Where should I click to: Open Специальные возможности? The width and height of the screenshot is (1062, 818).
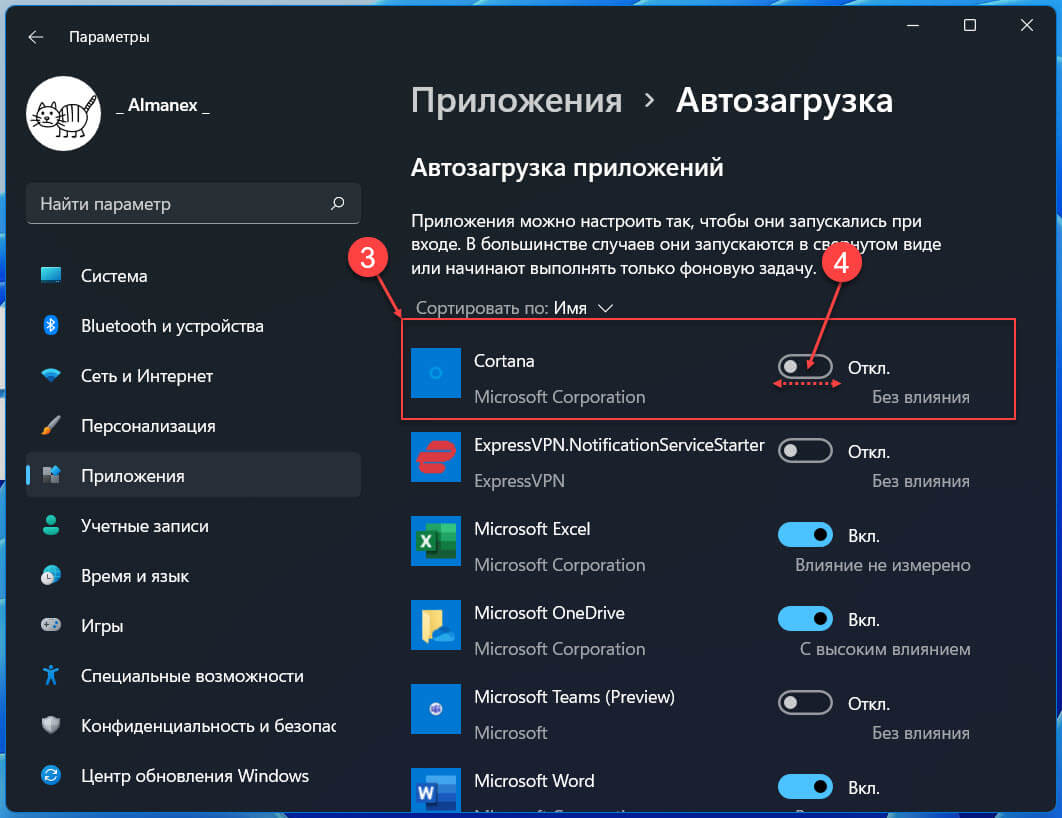[193, 676]
